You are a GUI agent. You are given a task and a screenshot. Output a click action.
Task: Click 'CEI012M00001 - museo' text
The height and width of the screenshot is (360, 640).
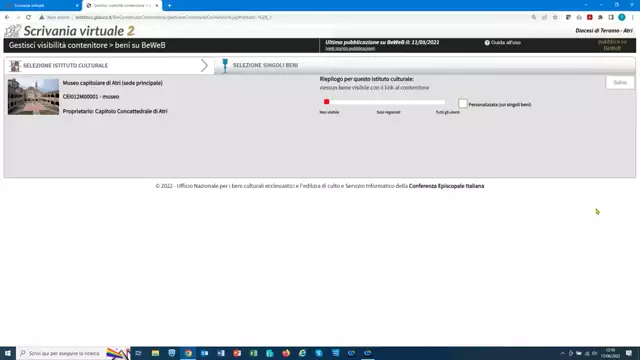[x=91, y=97]
